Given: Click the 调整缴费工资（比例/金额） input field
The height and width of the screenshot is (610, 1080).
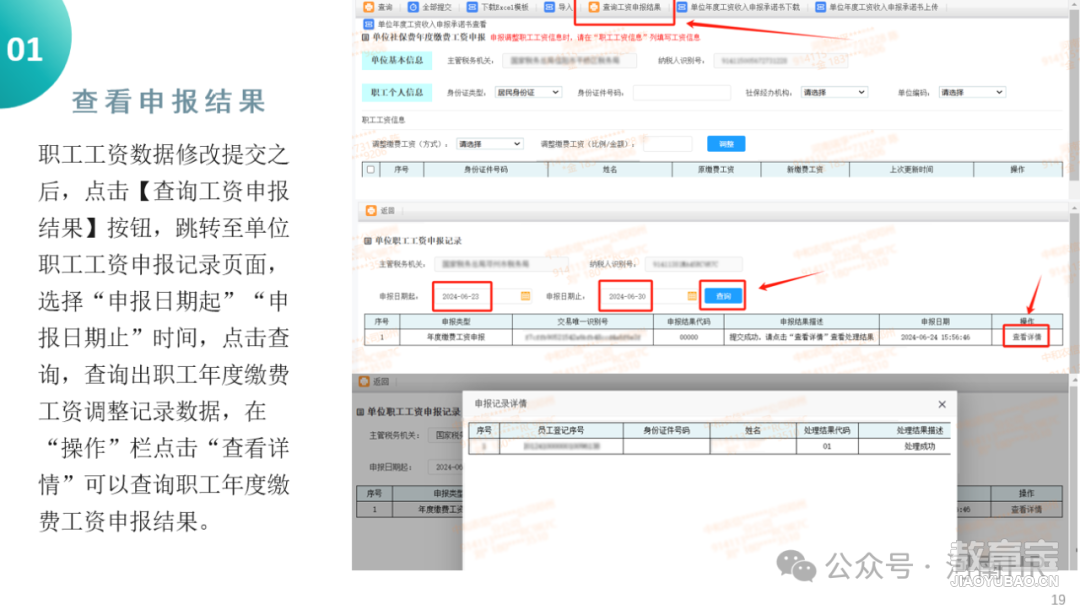Looking at the screenshot, I should coord(667,144).
